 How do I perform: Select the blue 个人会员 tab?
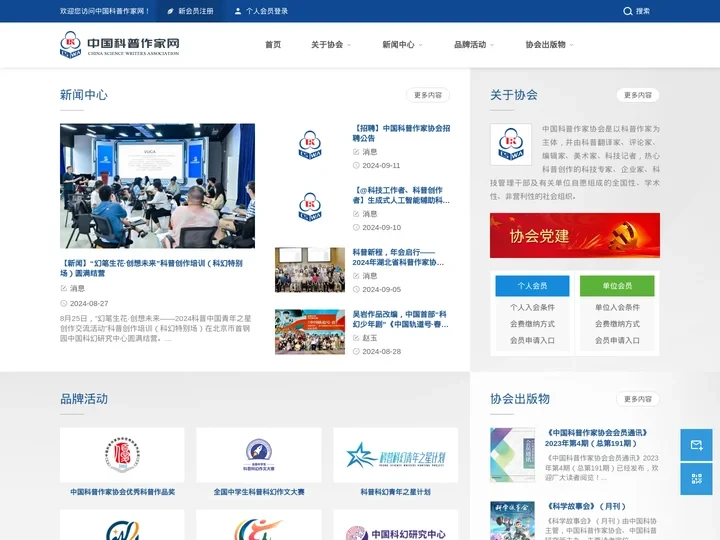(532, 286)
